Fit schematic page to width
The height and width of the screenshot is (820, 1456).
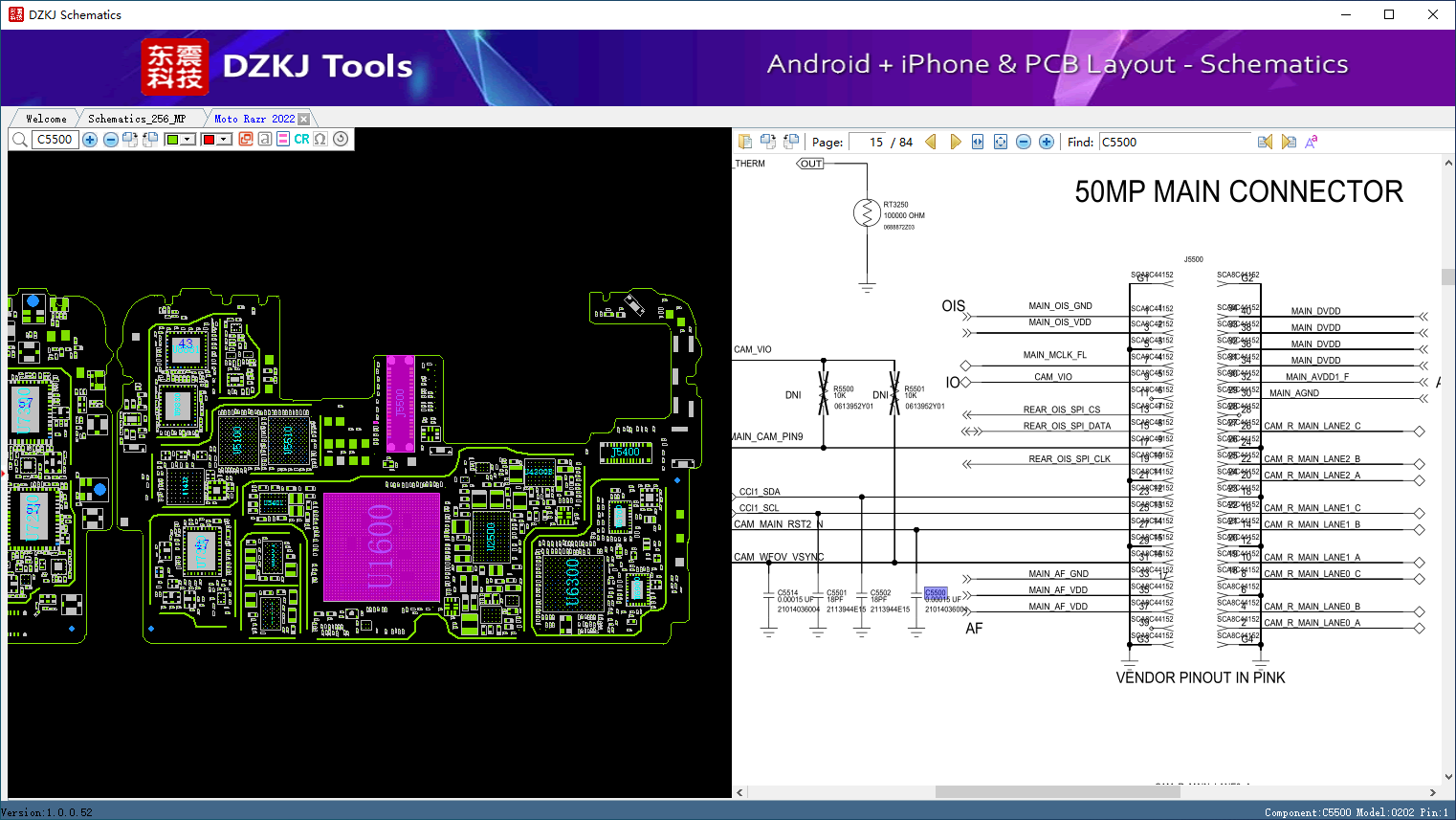(978, 142)
